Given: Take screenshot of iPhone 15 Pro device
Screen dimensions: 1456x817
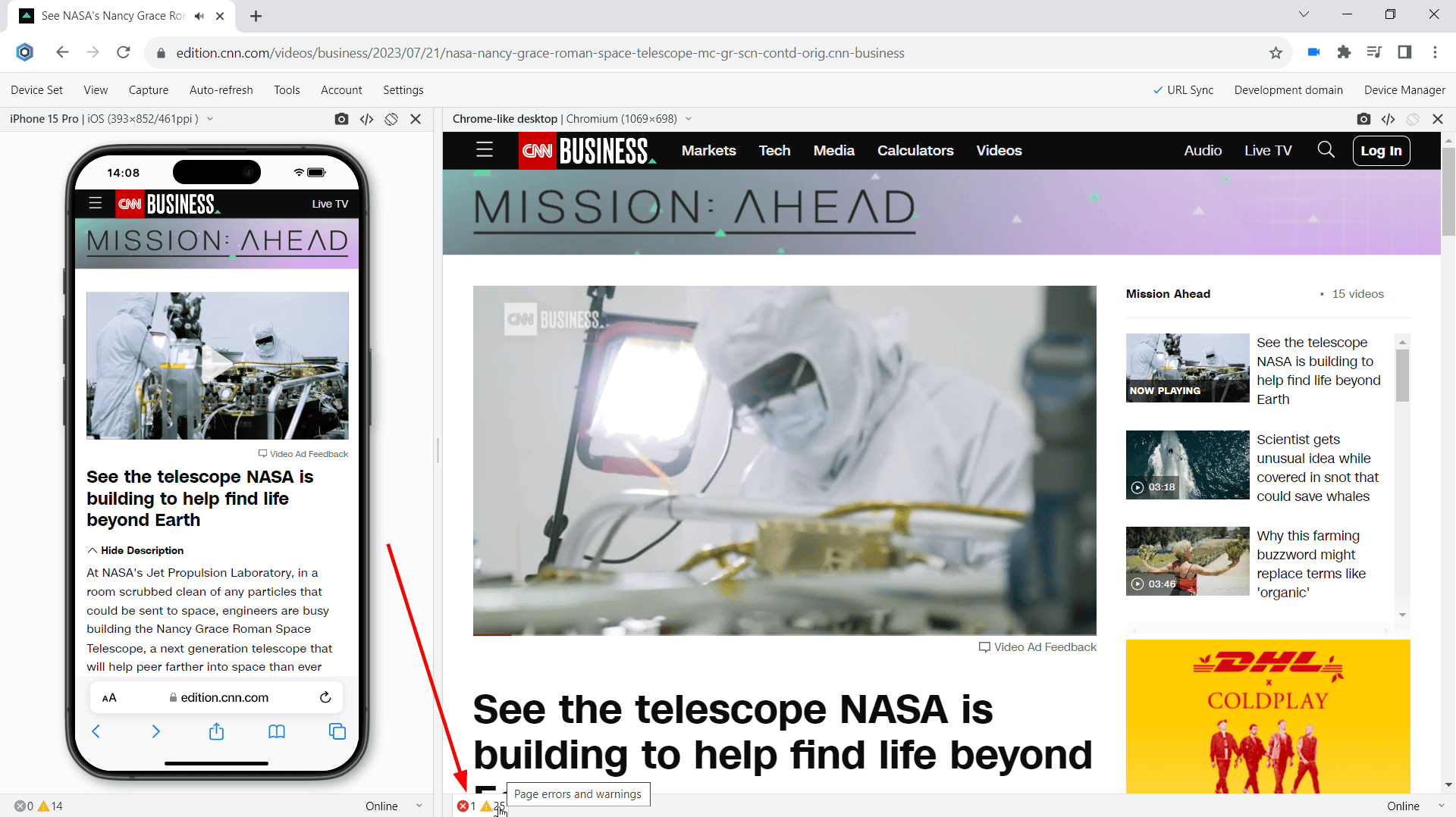Looking at the screenshot, I should pyautogui.click(x=341, y=119).
